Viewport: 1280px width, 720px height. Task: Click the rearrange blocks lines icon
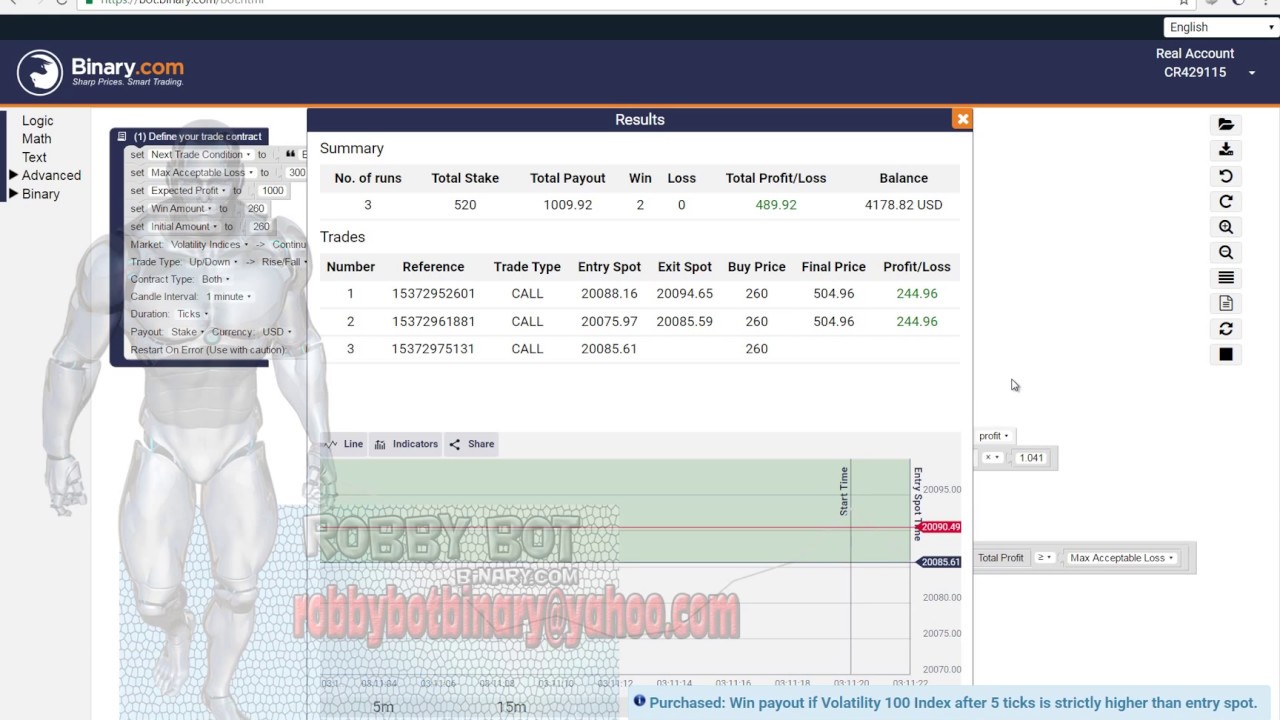point(1226,278)
